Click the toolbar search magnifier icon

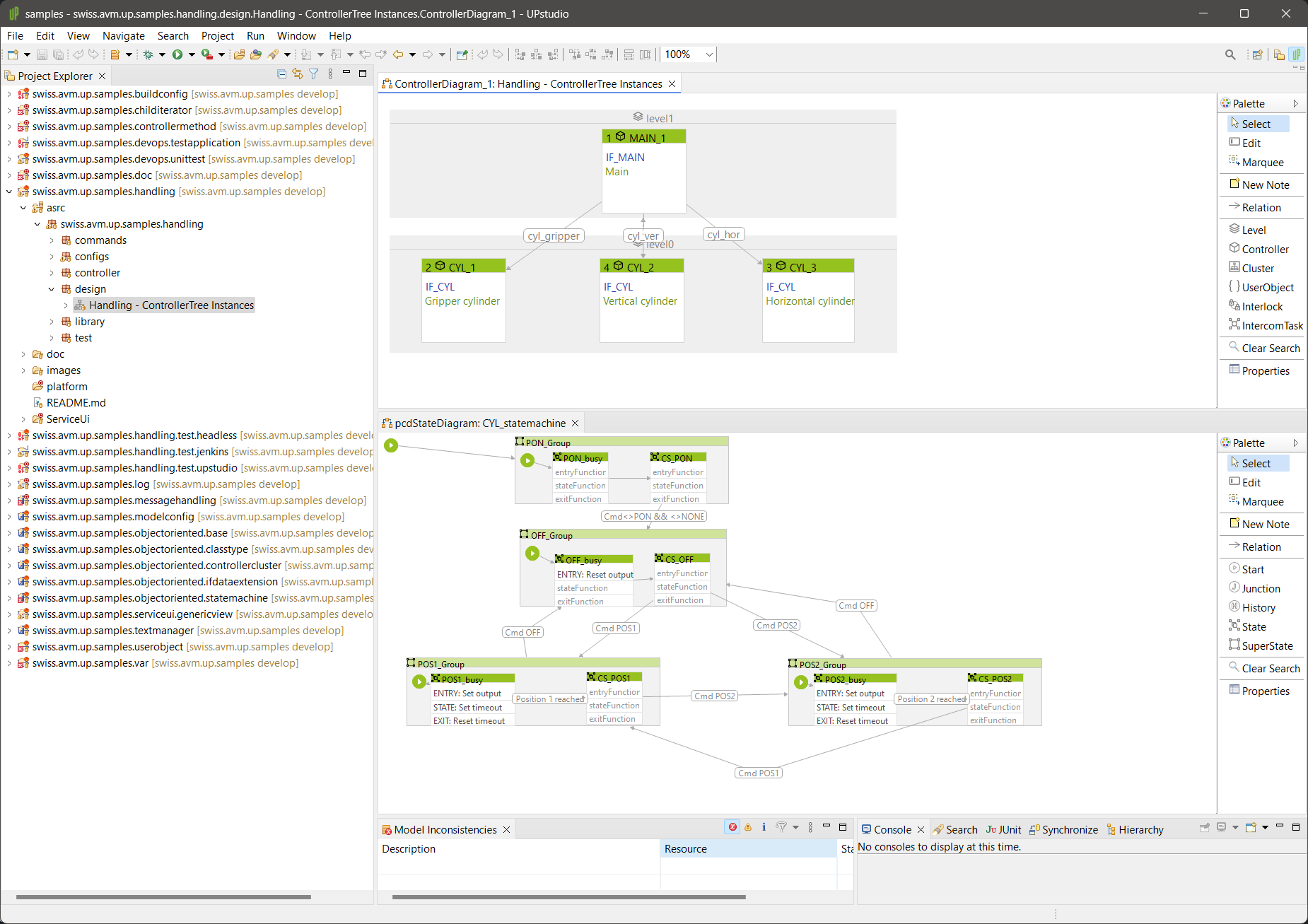click(1230, 54)
